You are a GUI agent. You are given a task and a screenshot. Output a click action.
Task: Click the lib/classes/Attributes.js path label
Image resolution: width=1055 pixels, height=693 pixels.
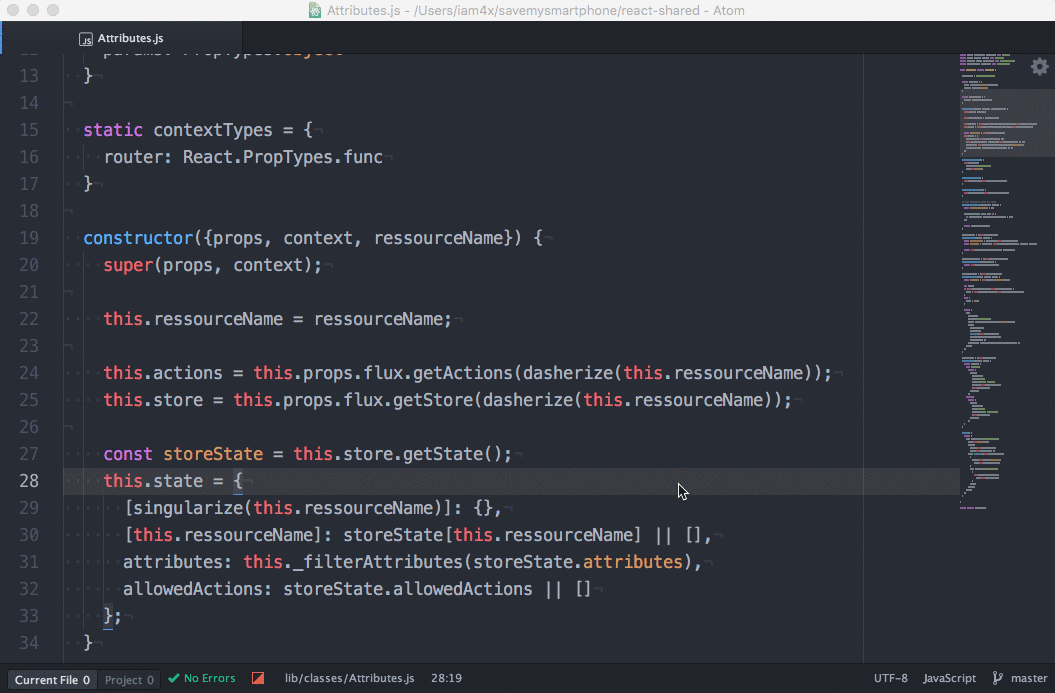tap(349, 678)
